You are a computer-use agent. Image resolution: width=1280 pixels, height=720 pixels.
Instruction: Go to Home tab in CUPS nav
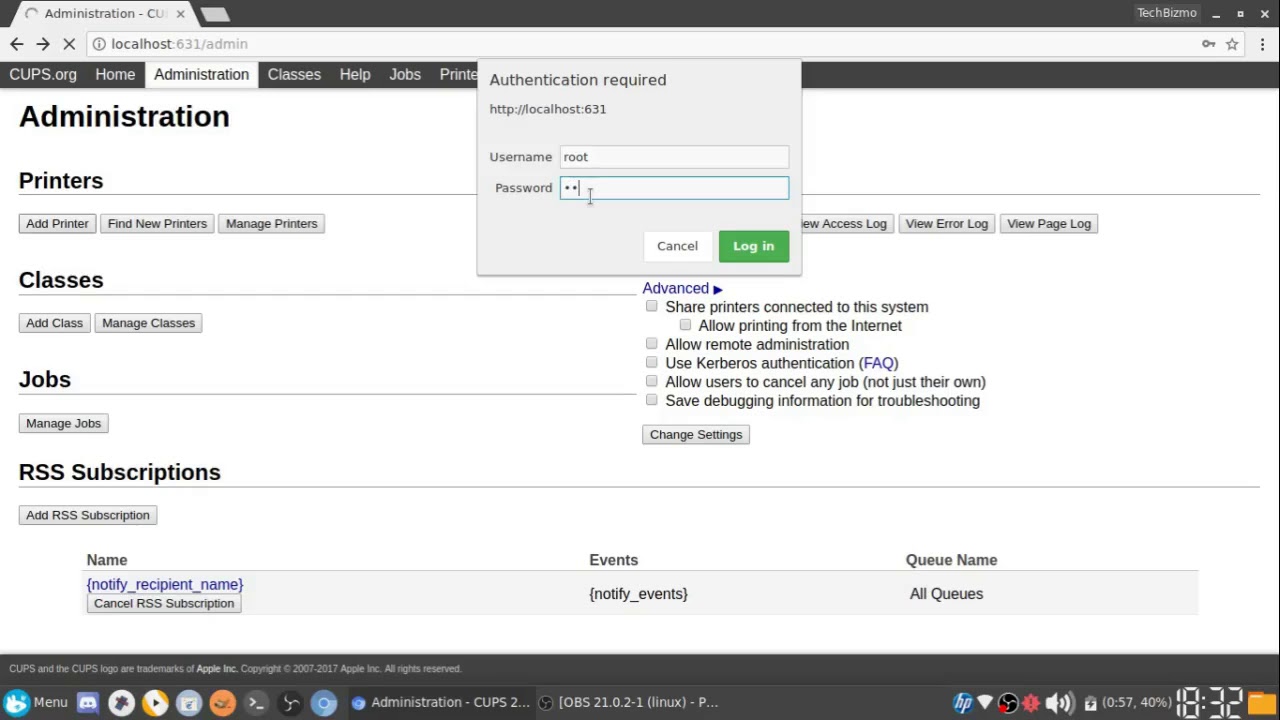(115, 75)
